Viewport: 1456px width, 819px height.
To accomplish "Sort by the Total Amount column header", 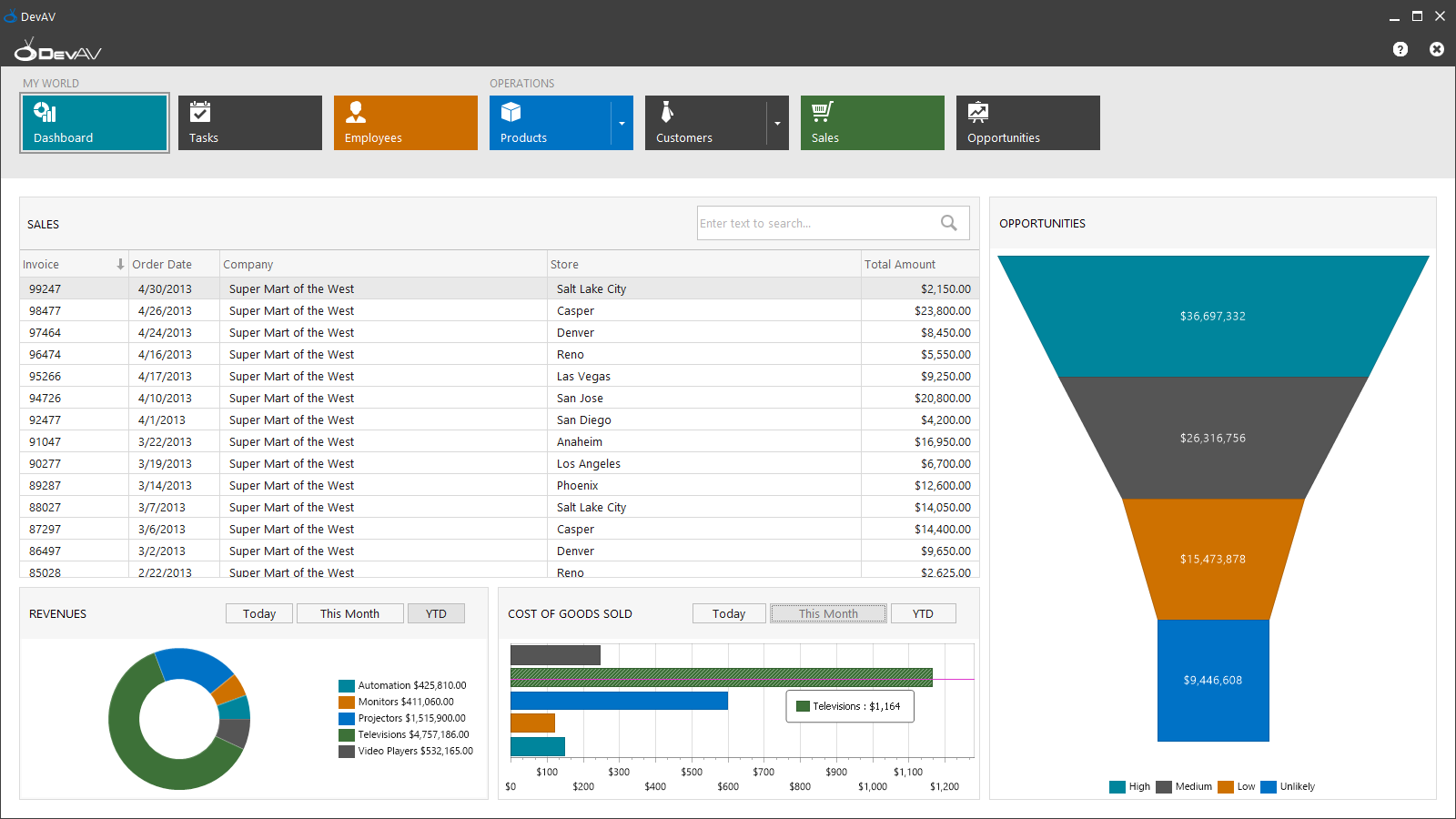I will (x=919, y=264).
